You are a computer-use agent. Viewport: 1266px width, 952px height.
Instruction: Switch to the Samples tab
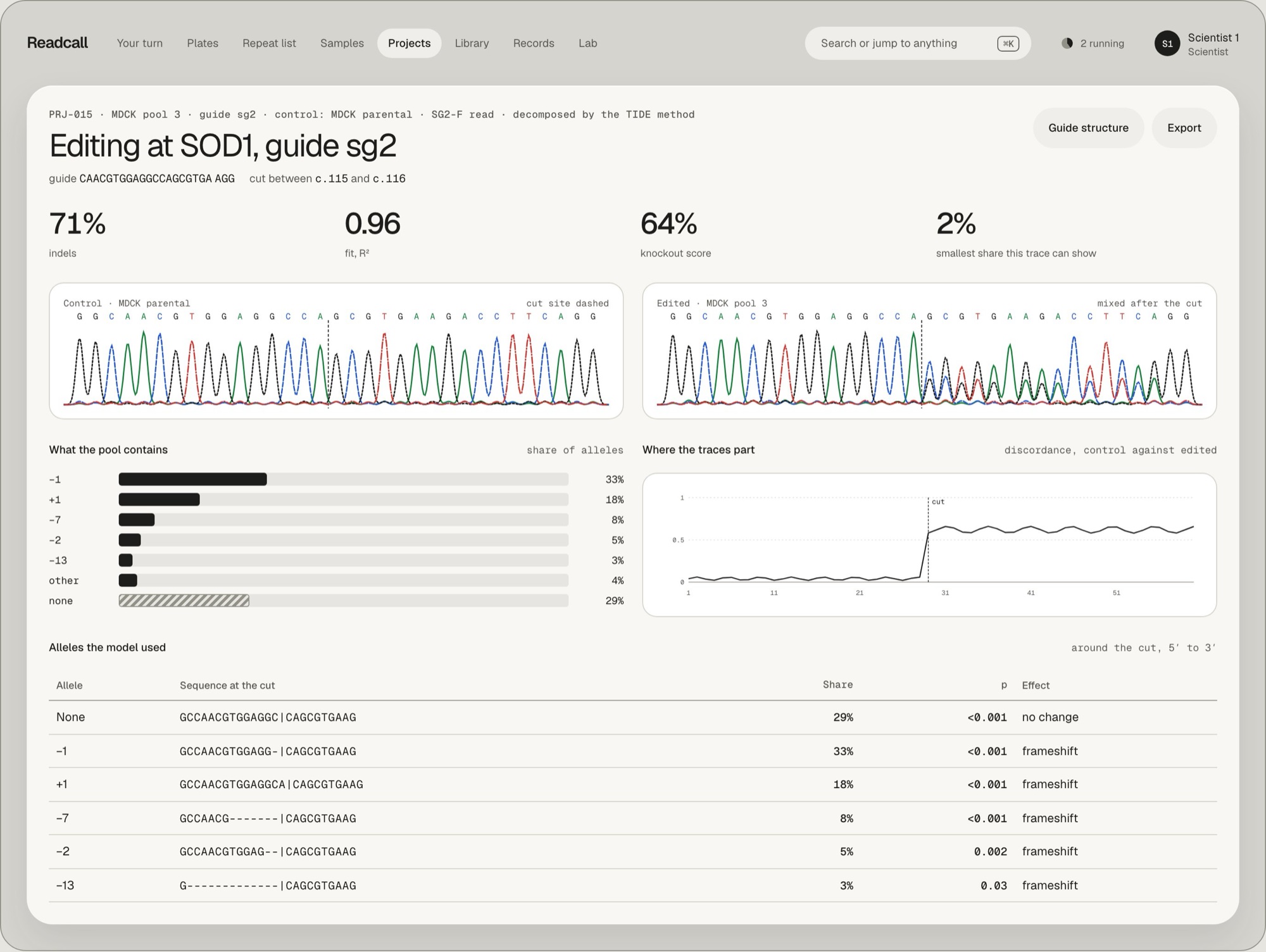[x=342, y=43]
